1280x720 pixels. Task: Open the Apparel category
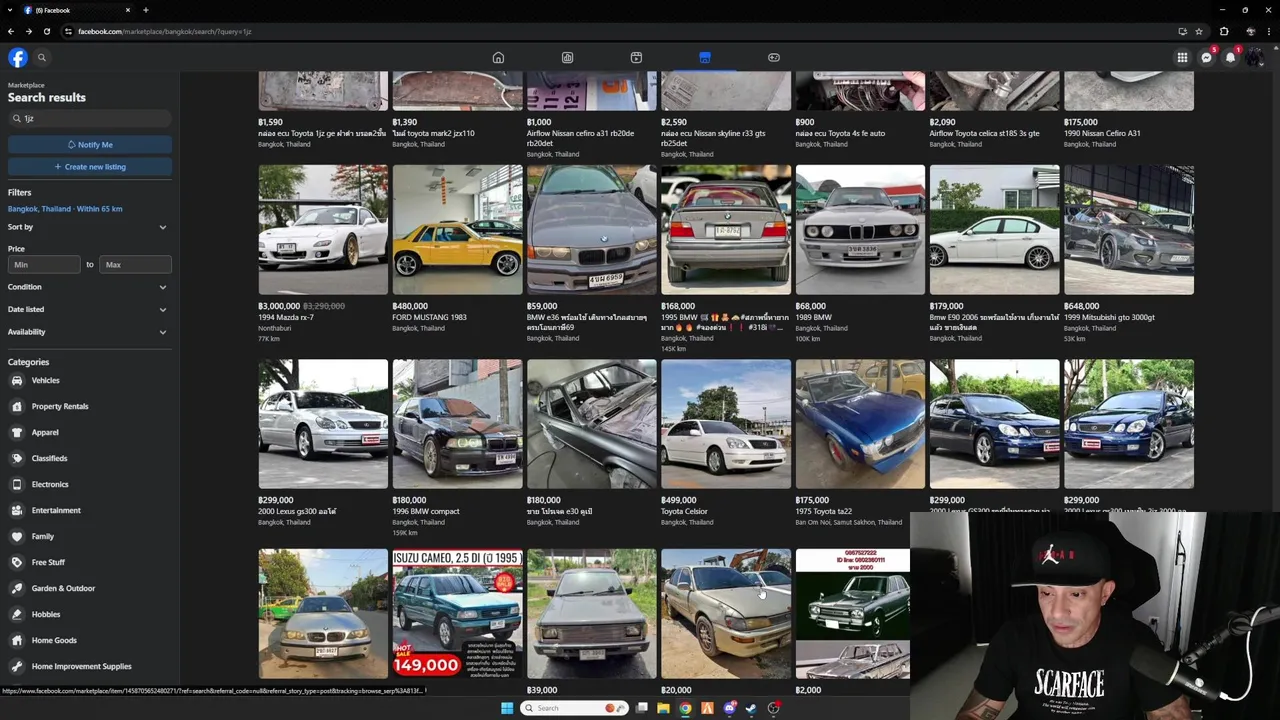(x=88, y=433)
